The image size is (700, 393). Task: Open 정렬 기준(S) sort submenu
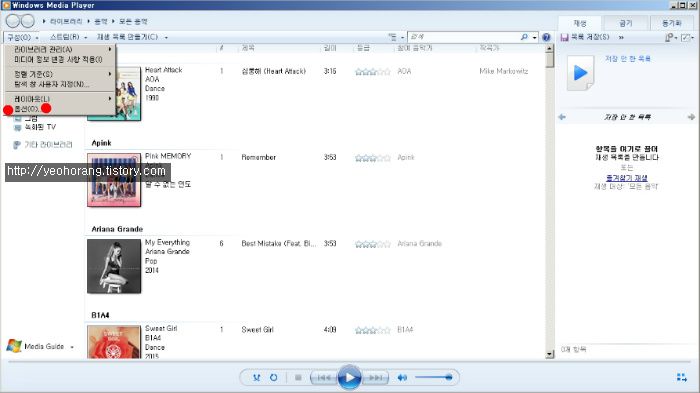click(x=61, y=74)
